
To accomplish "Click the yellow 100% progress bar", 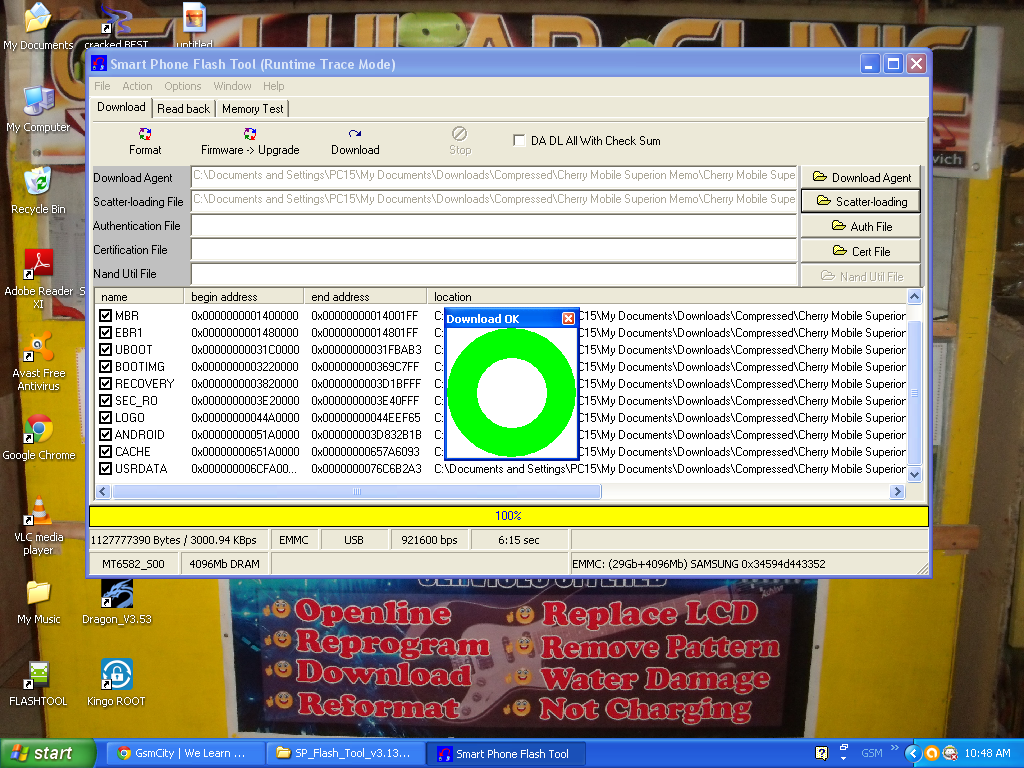I will (x=508, y=516).
